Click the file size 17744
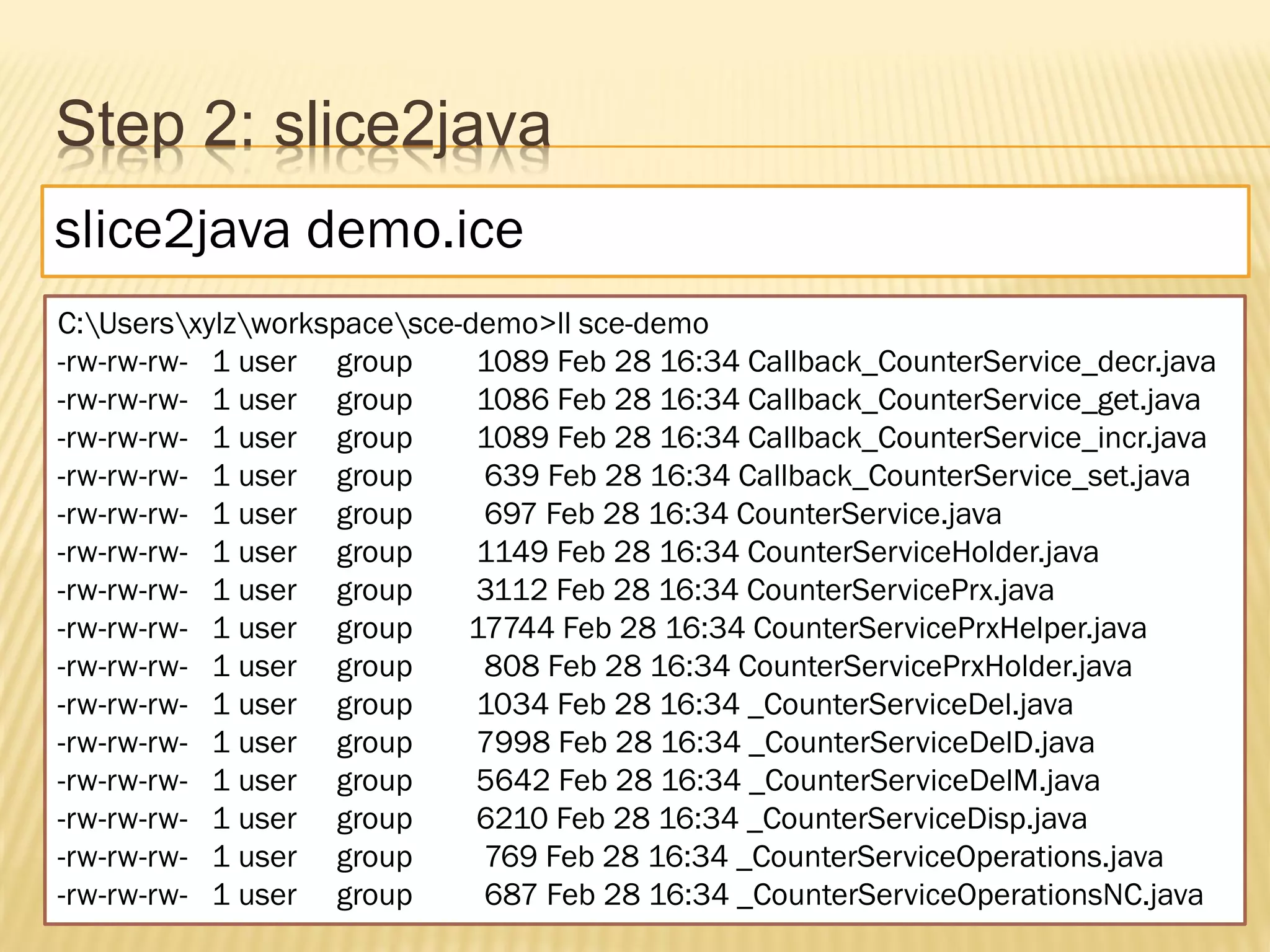1270x952 pixels. [x=512, y=628]
